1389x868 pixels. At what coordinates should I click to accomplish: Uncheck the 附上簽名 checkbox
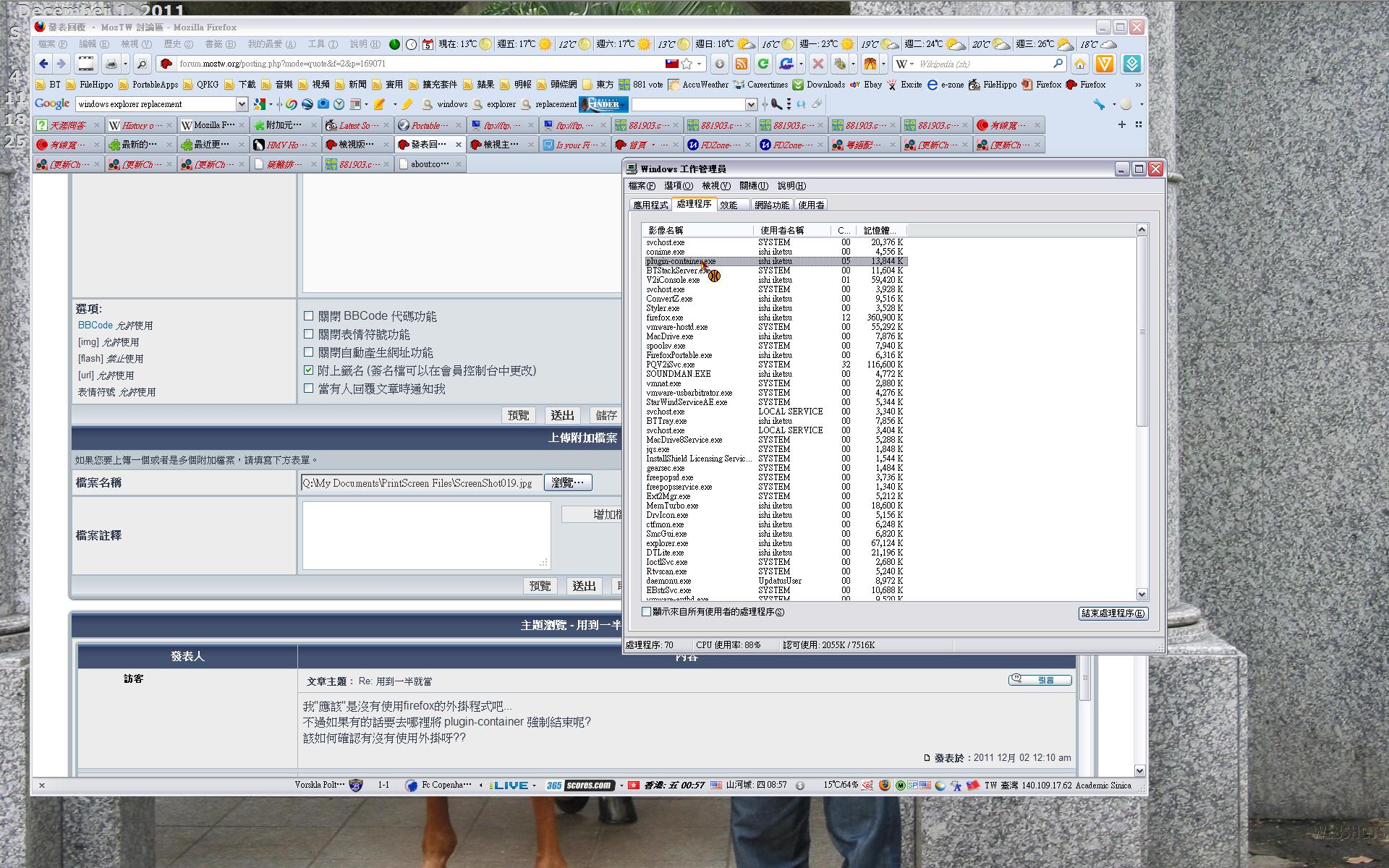click(x=309, y=370)
